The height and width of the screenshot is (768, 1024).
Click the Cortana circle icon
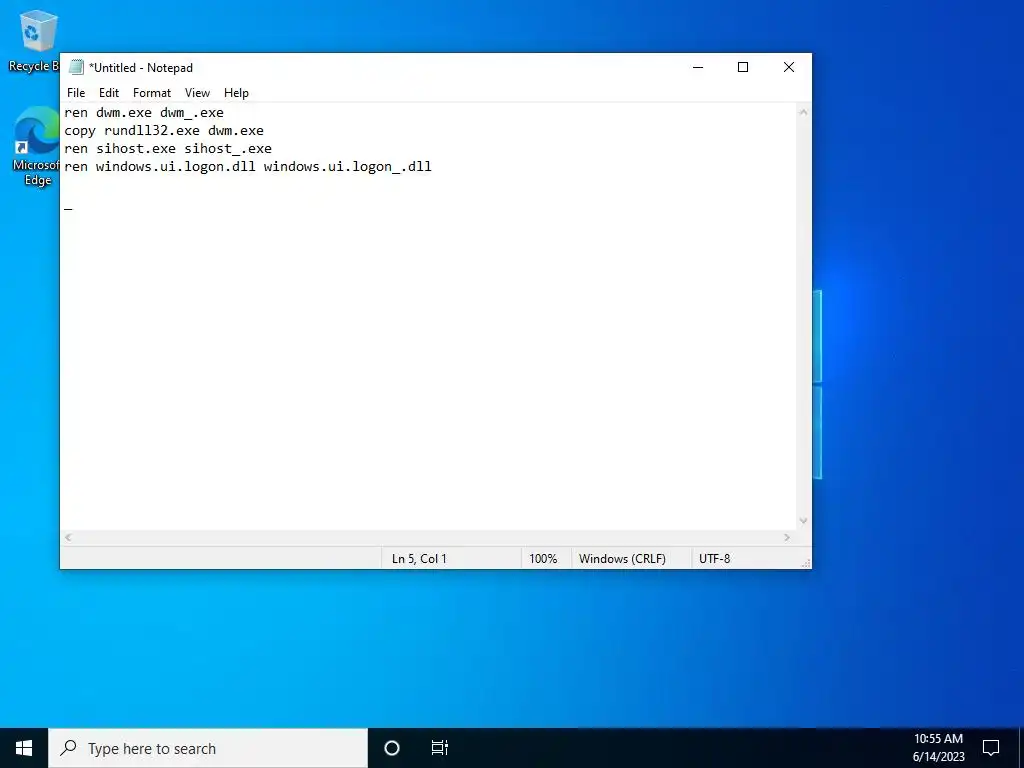[392, 748]
